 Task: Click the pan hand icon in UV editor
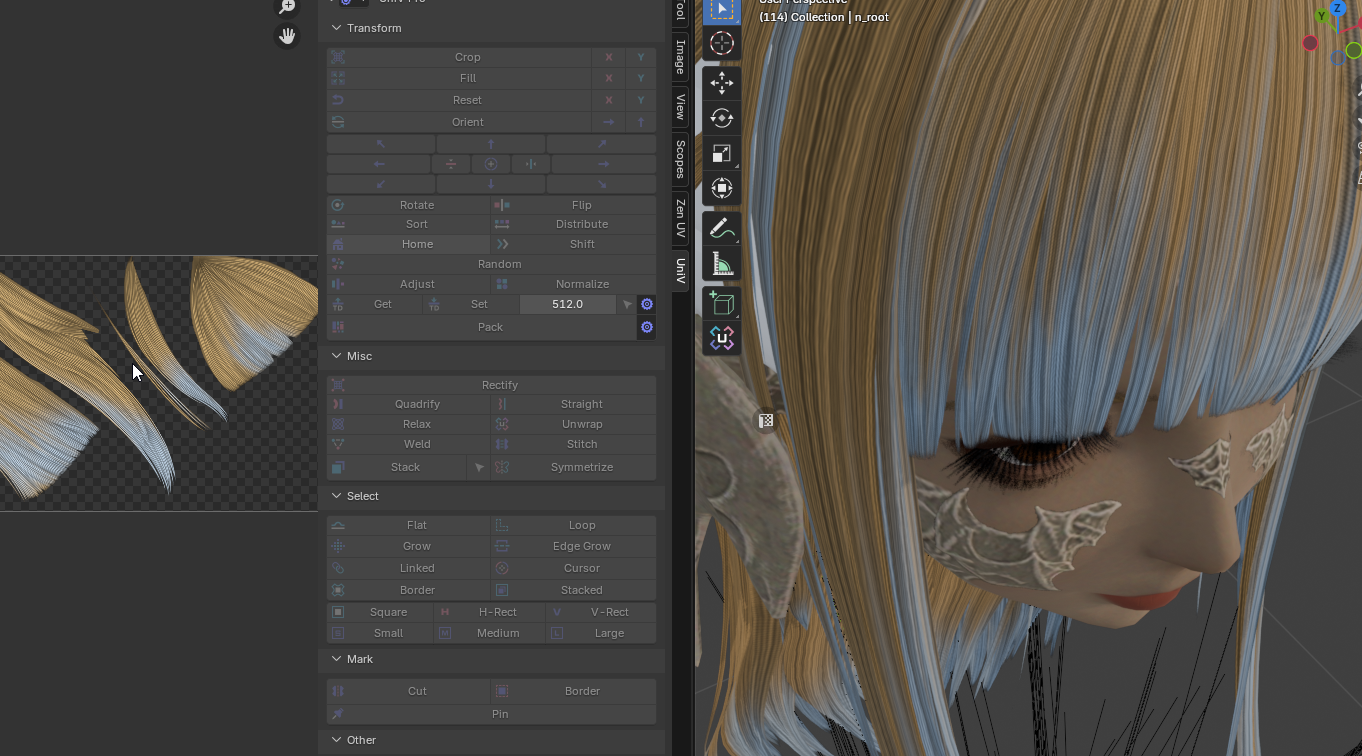pos(287,36)
